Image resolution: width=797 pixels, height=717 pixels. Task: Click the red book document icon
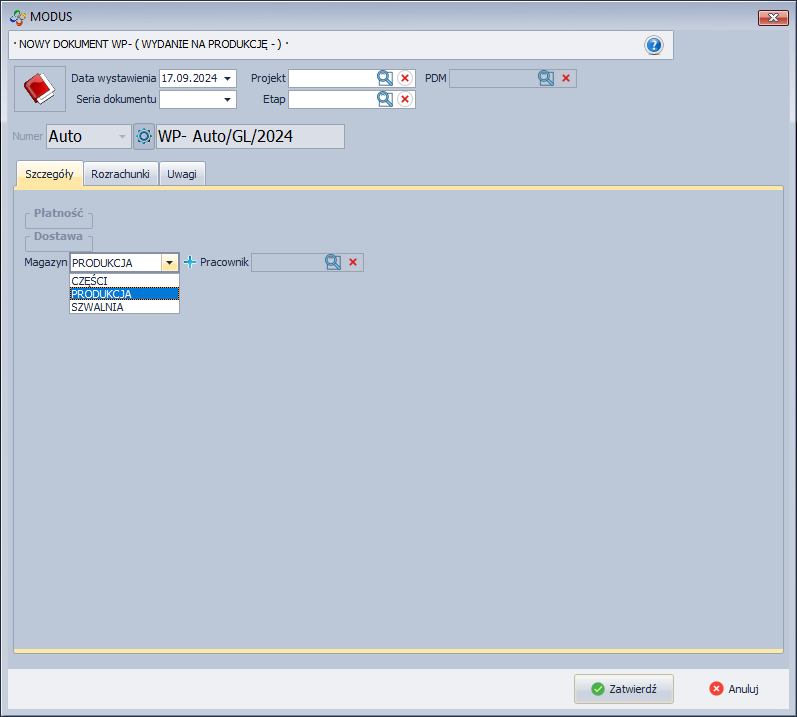coord(39,89)
